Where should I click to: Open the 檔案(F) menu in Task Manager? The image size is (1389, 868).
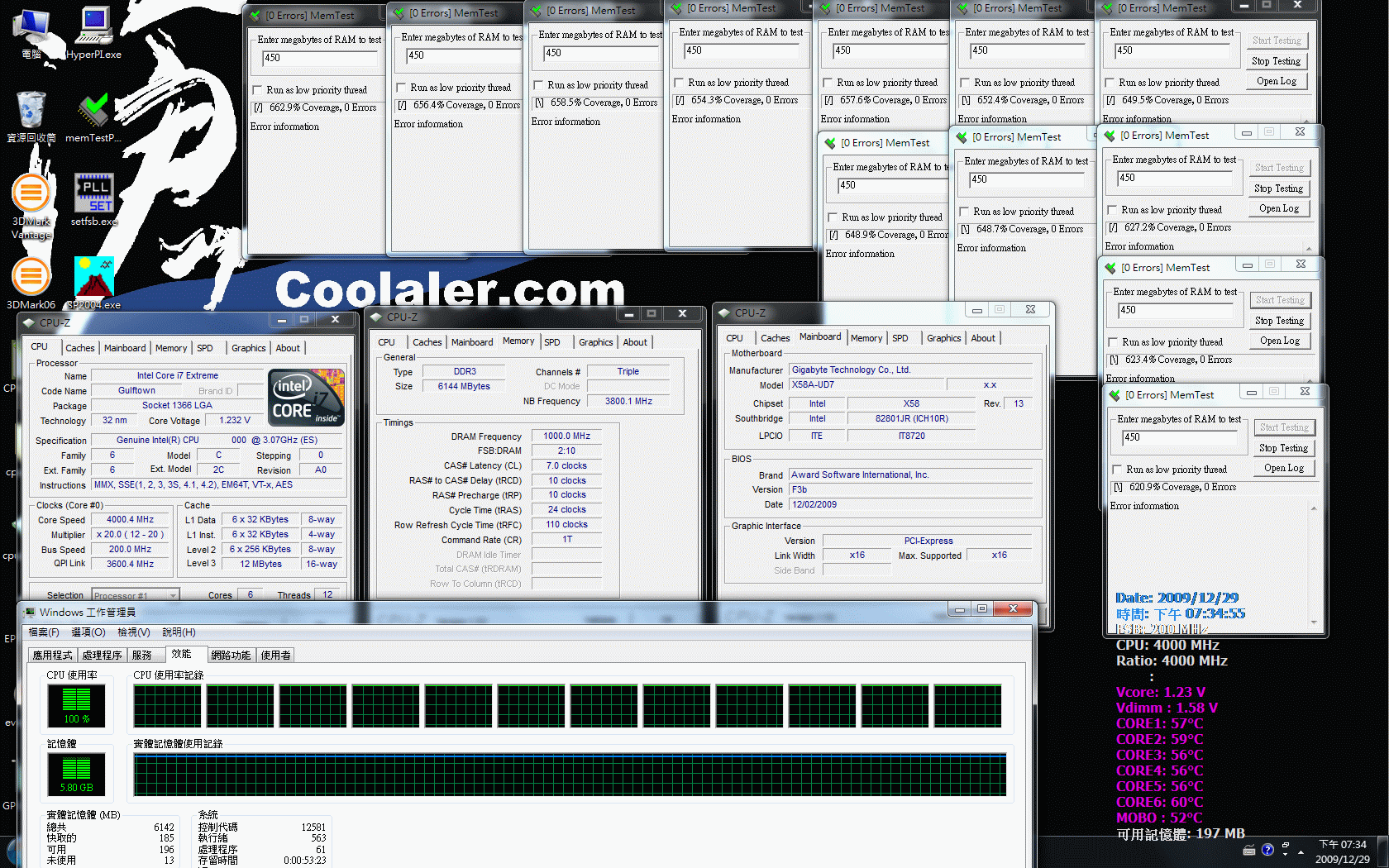click(x=45, y=632)
